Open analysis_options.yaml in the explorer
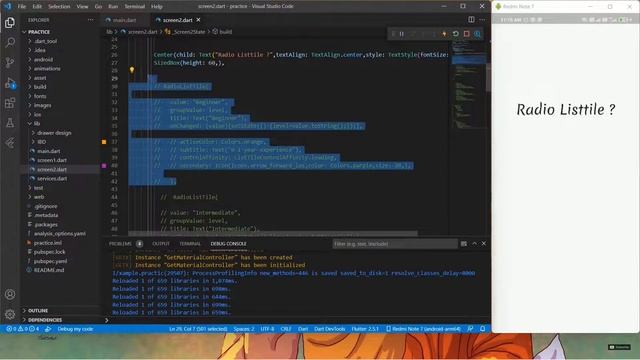The height and width of the screenshot is (360, 640). coord(60,233)
